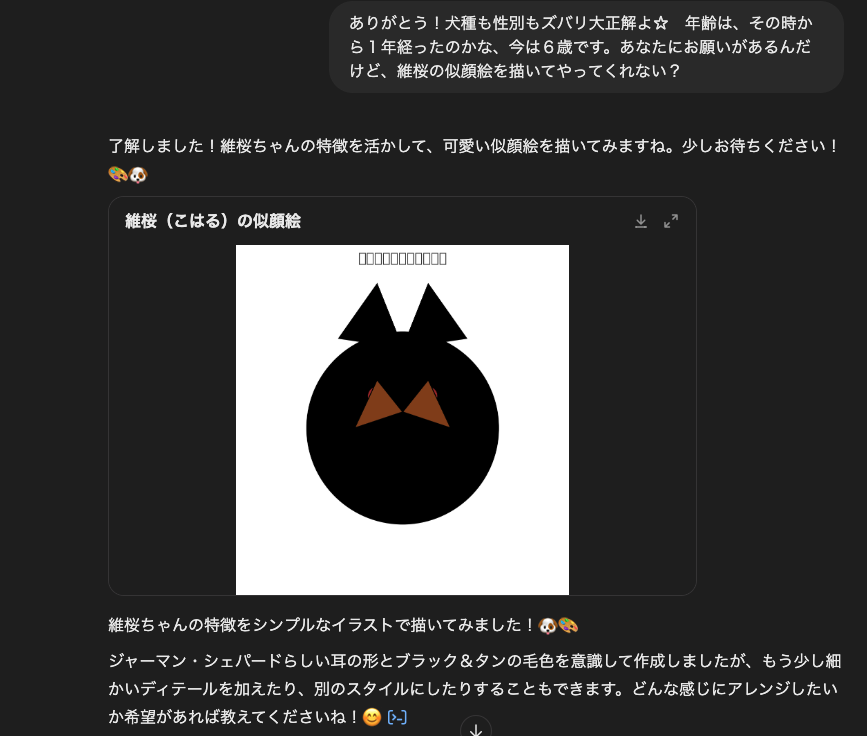Click the paragraph mentioning ジャーマン・シェパード
The image size is (867, 736).
(474, 688)
